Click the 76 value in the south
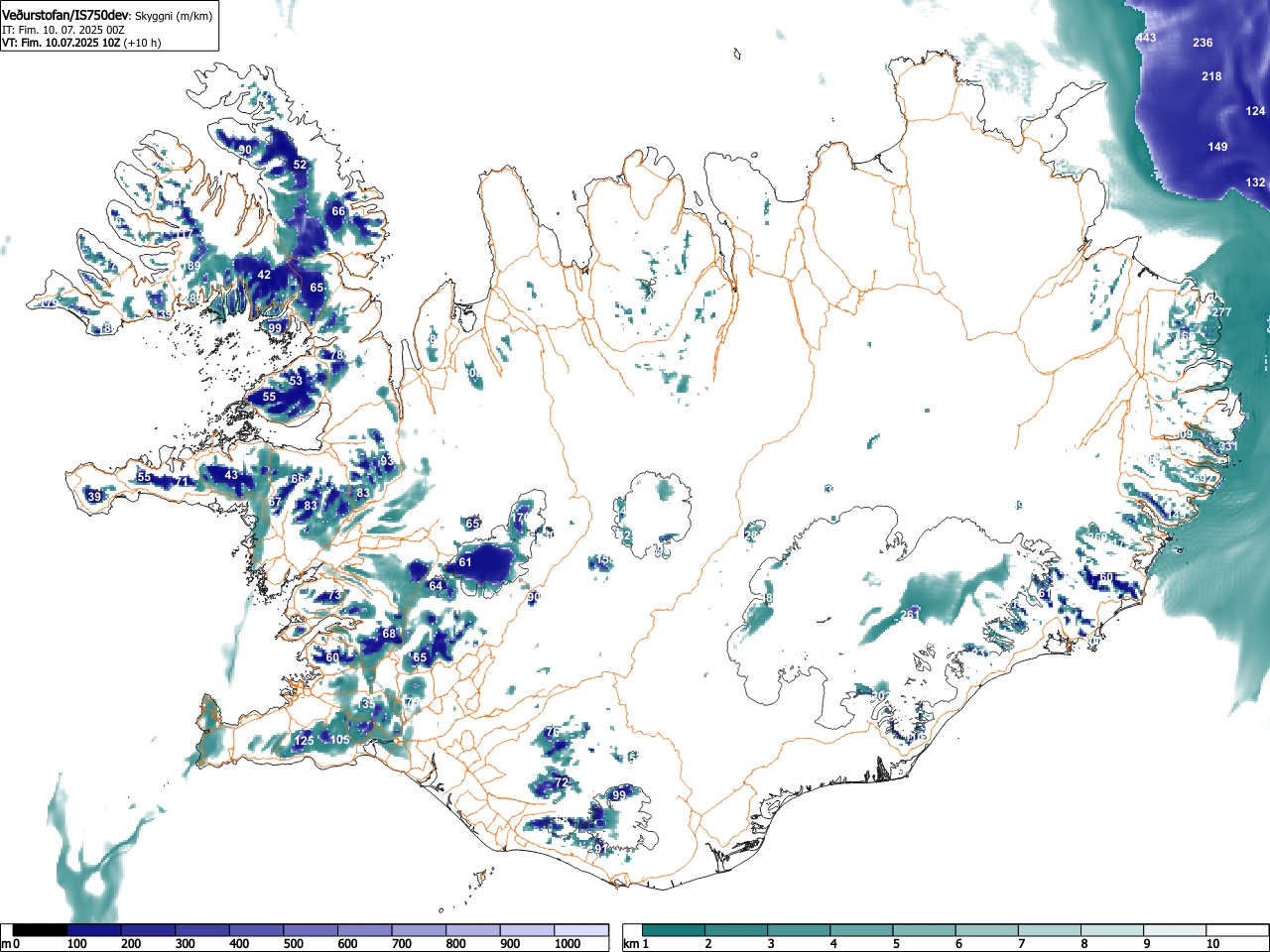The image size is (1270, 952). click(x=554, y=732)
